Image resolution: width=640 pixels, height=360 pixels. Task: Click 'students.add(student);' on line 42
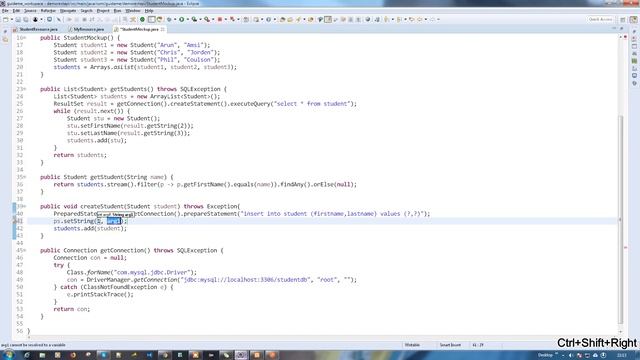pos(90,229)
